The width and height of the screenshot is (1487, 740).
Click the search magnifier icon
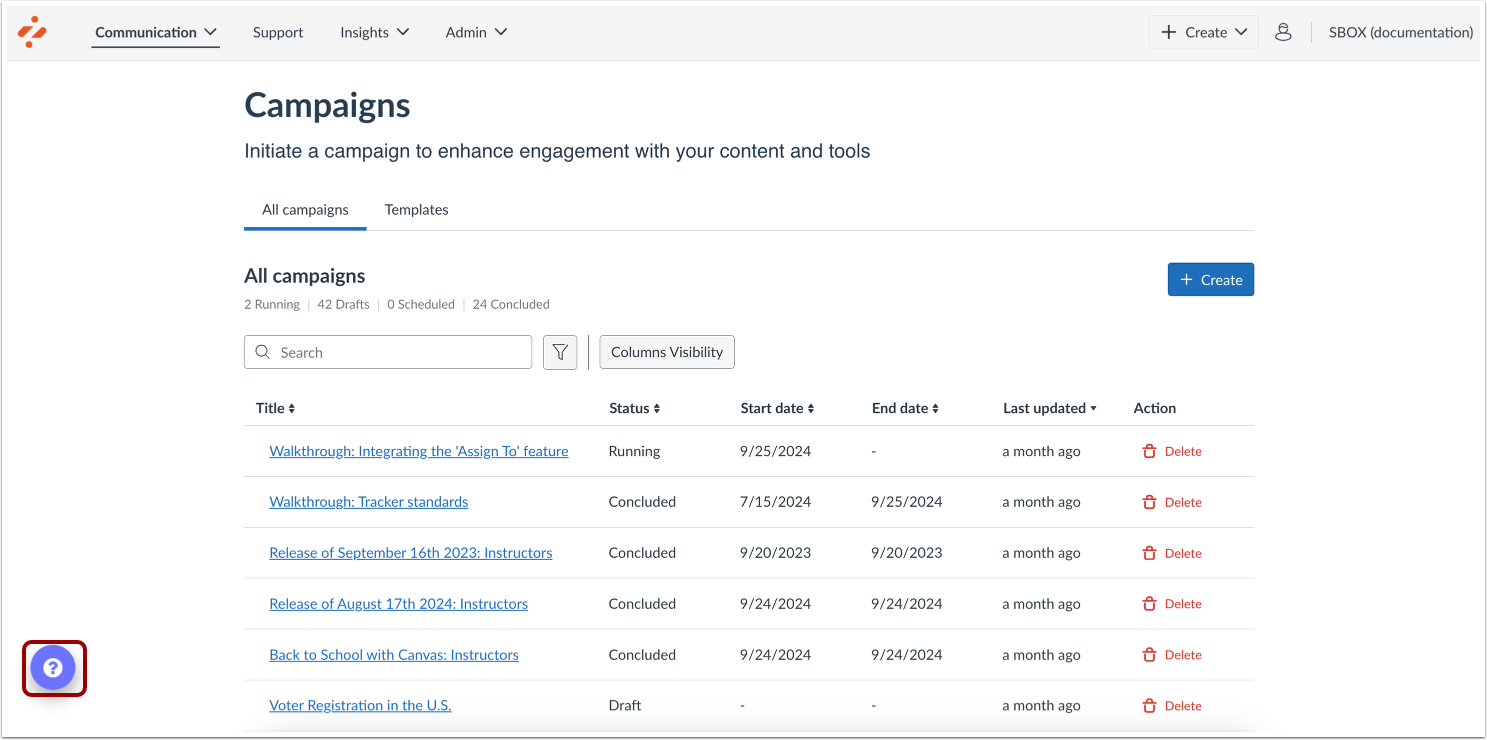click(x=263, y=352)
